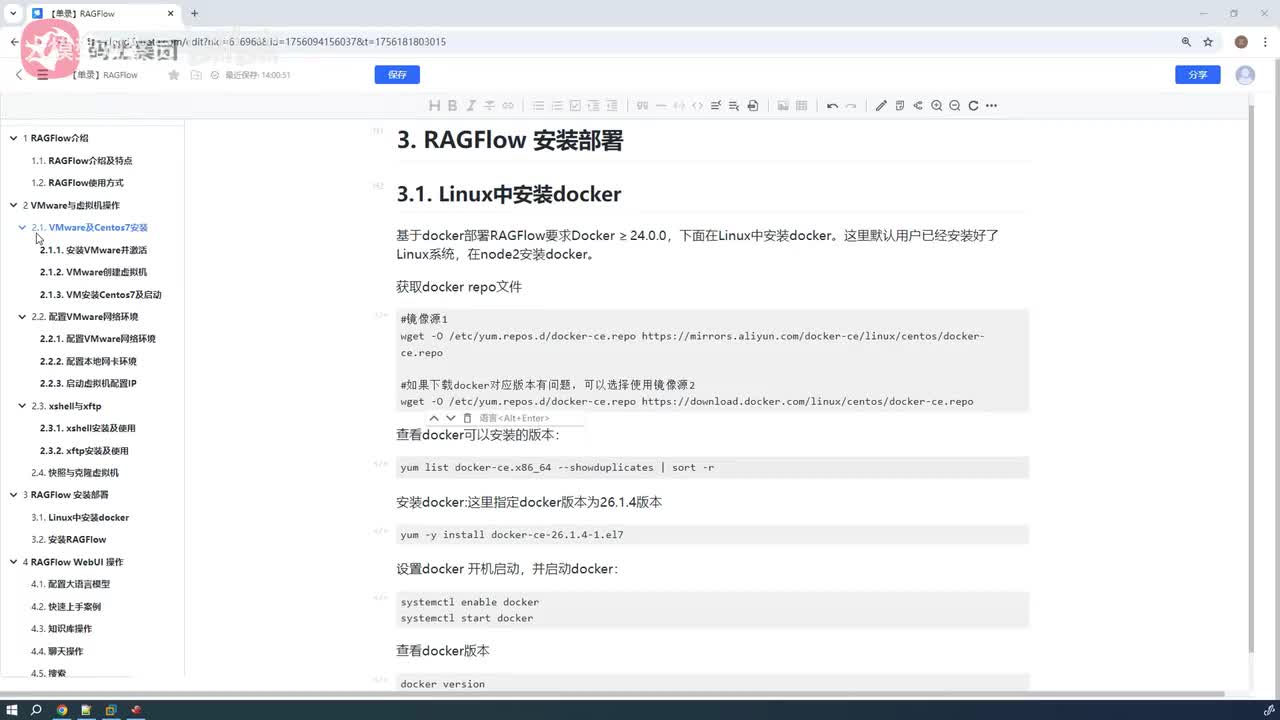Open outline item '1.1. RAGFlow介绍及特点'
The image size is (1280, 720).
coord(81,160)
